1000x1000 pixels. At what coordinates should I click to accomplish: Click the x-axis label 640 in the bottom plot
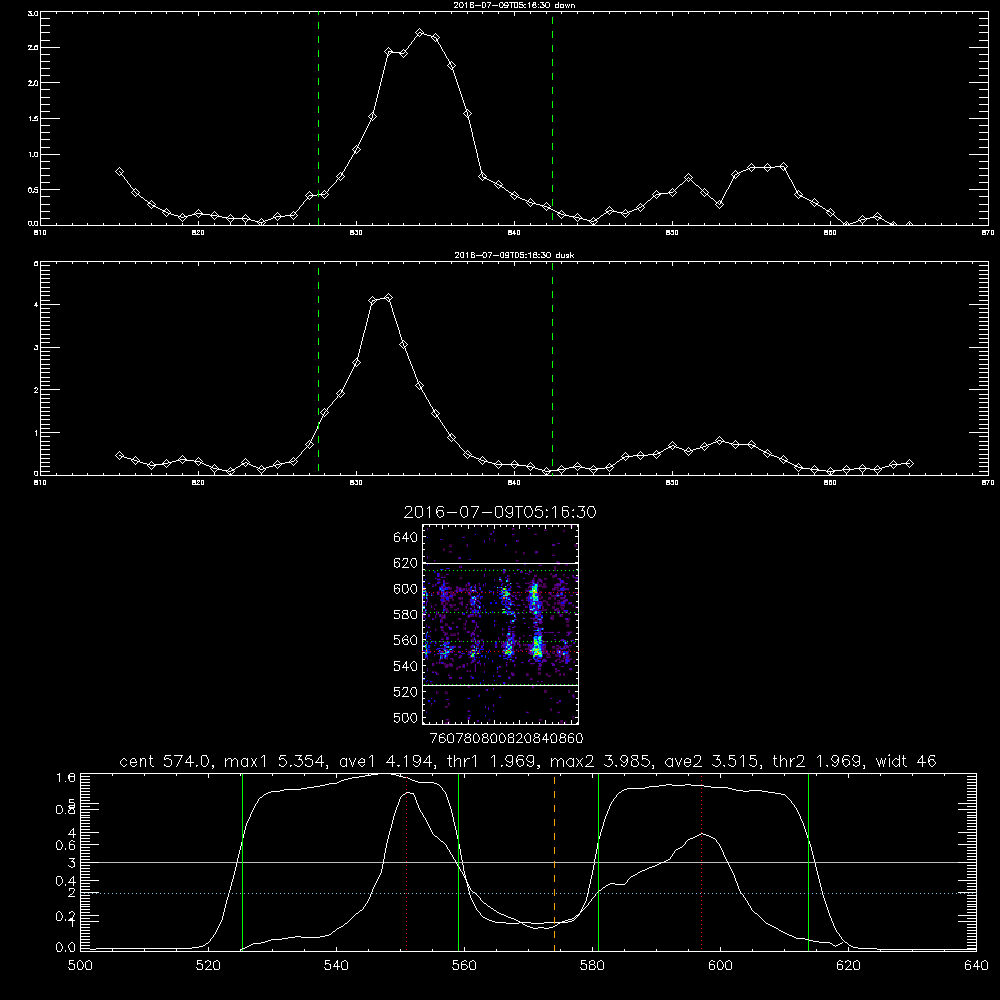[976, 966]
